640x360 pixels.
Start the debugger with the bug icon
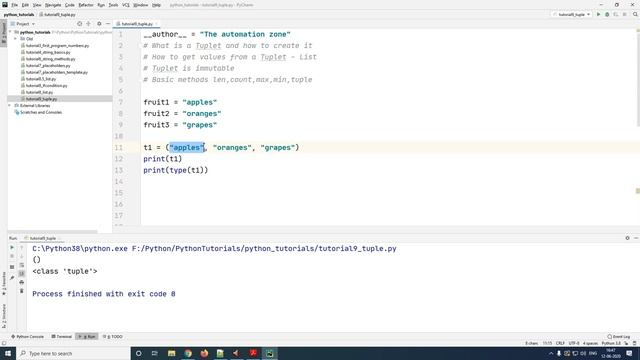(607, 14)
